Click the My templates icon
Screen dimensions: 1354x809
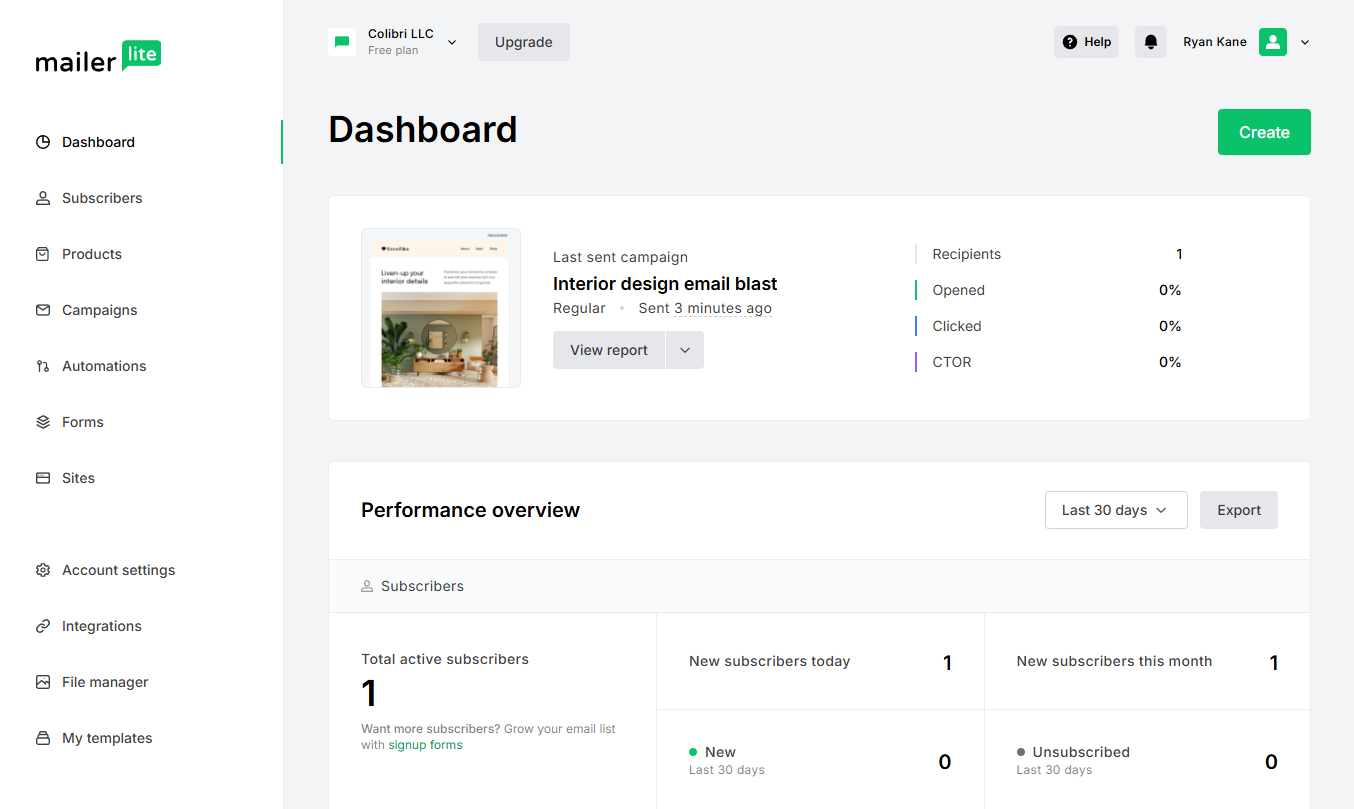tap(43, 737)
